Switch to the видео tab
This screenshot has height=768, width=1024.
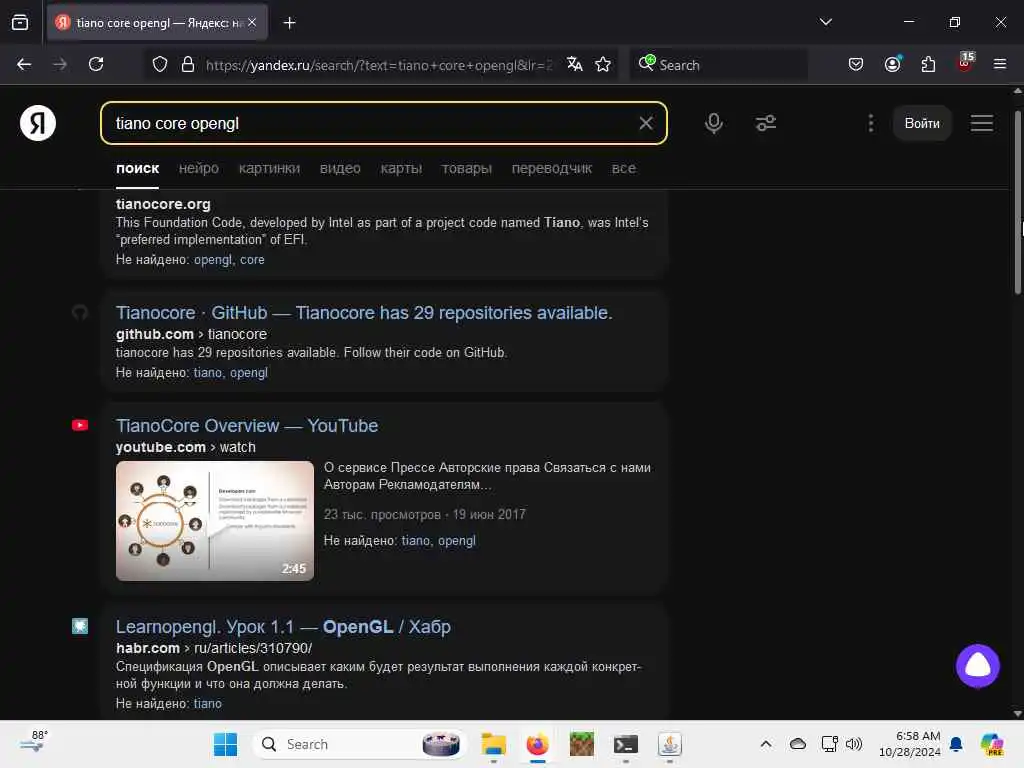pos(340,168)
